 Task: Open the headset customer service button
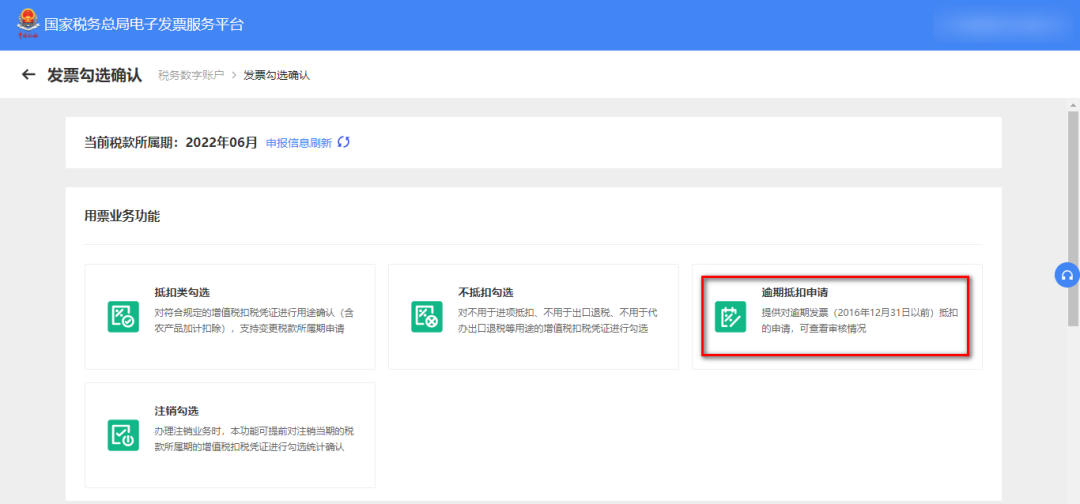coord(1067,276)
